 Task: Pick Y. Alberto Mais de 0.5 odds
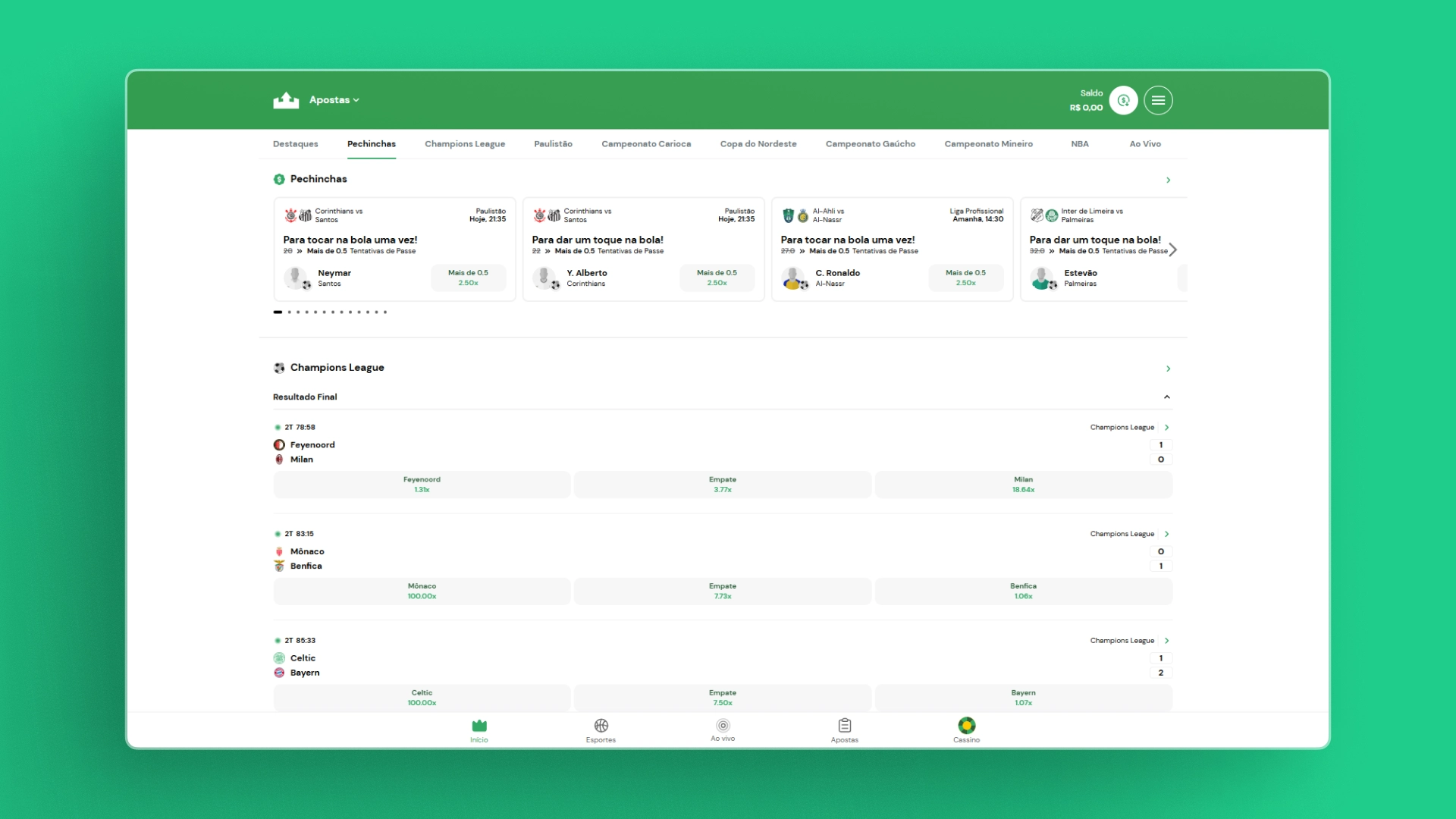tap(717, 278)
